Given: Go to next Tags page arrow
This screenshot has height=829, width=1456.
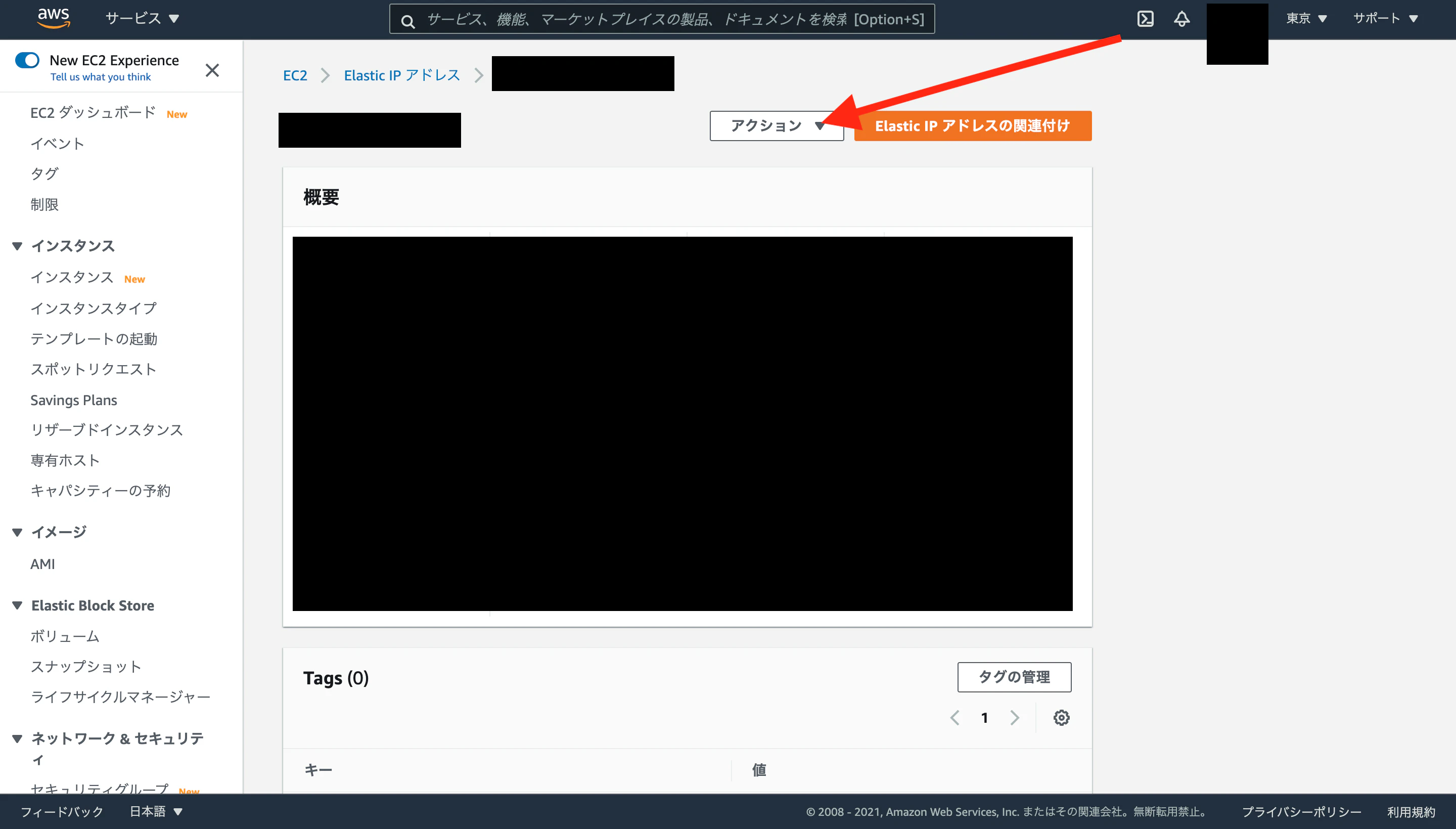Looking at the screenshot, I should [x=1015, y=717].
